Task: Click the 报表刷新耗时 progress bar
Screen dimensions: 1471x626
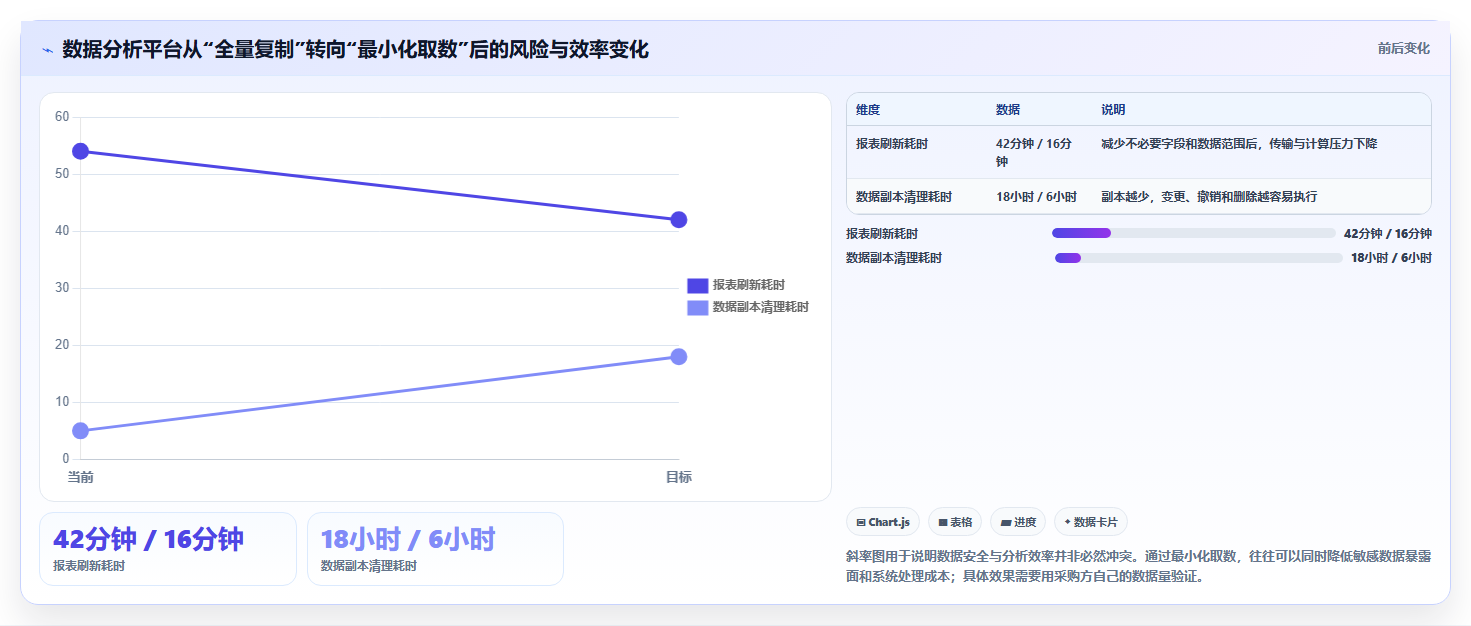Action: click(1194, 233)
